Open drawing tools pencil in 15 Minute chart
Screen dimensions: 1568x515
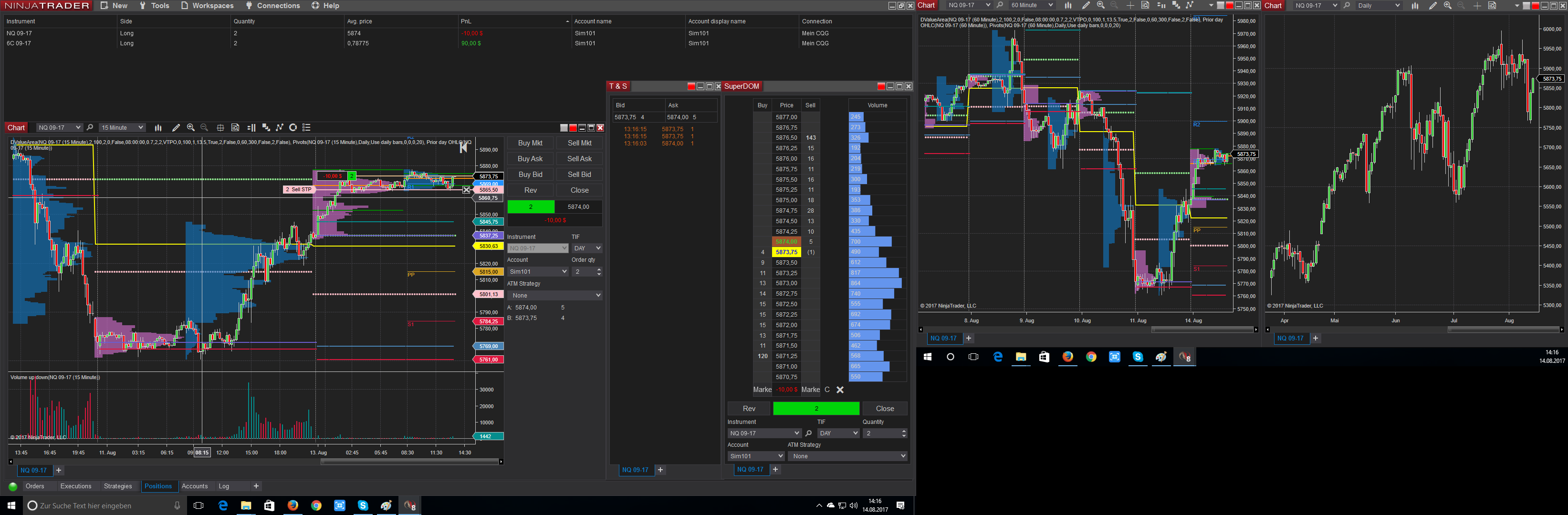click(176, 128)
